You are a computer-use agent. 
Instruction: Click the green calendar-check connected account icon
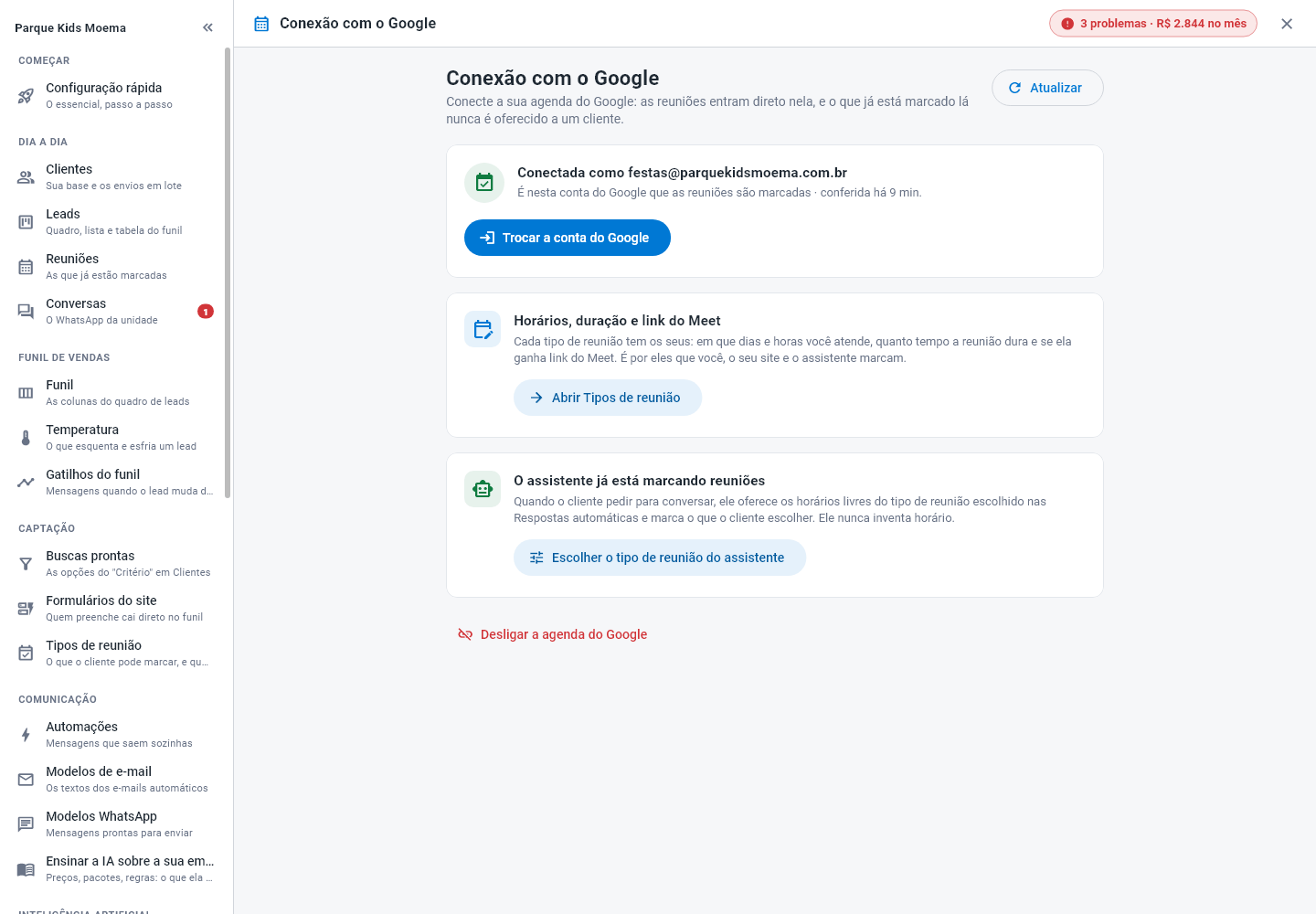(x=484, y=183)
